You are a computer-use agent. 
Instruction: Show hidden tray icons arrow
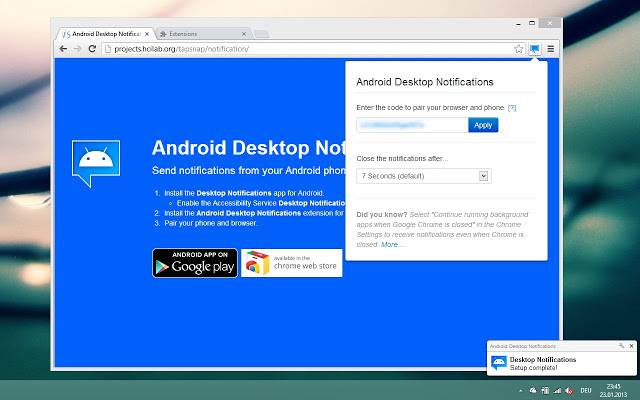[x=521, y=391]
